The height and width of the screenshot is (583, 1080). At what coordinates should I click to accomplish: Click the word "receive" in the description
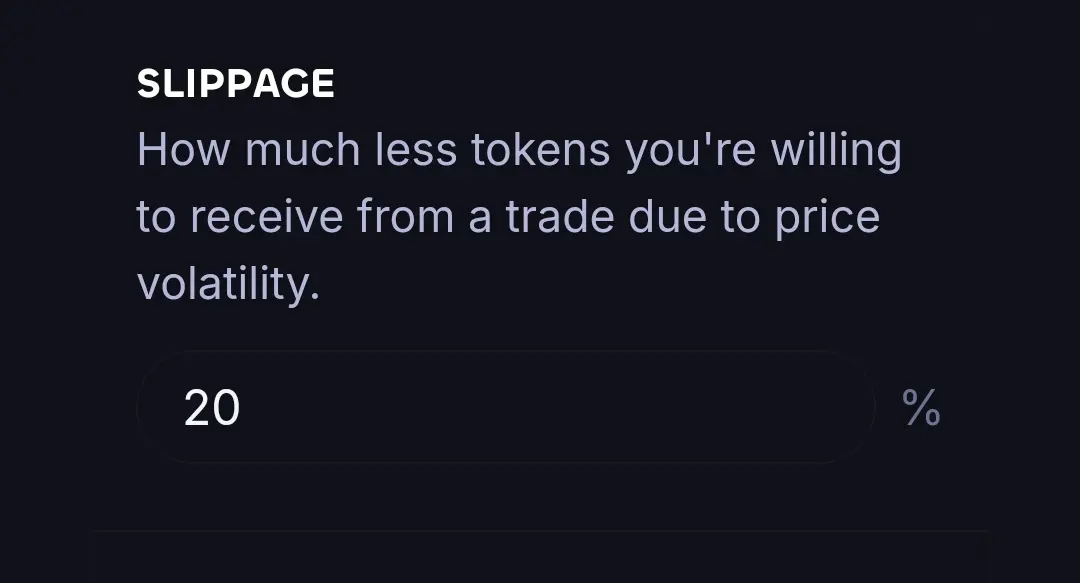(266, 216)
